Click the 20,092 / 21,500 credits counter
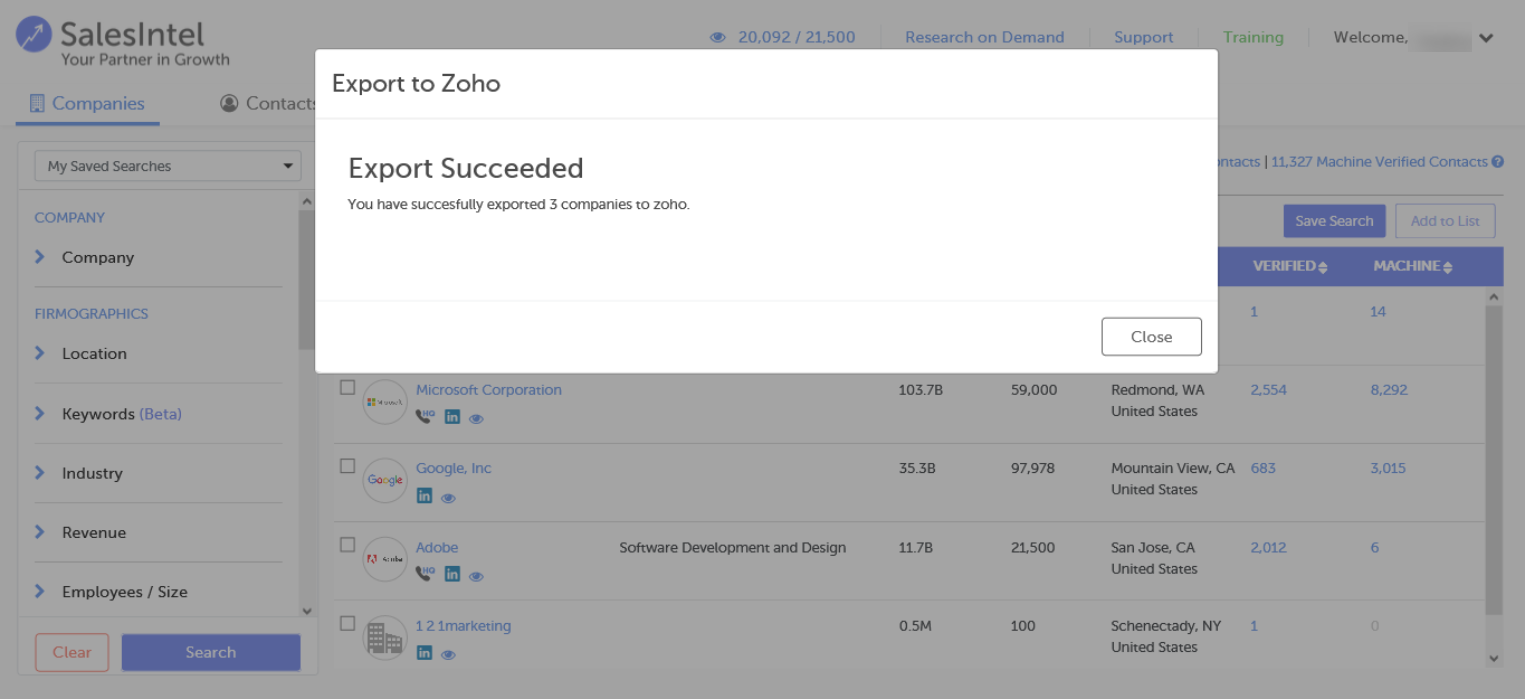Screen dimensions: 1525x699 click(x=796, y=37)
